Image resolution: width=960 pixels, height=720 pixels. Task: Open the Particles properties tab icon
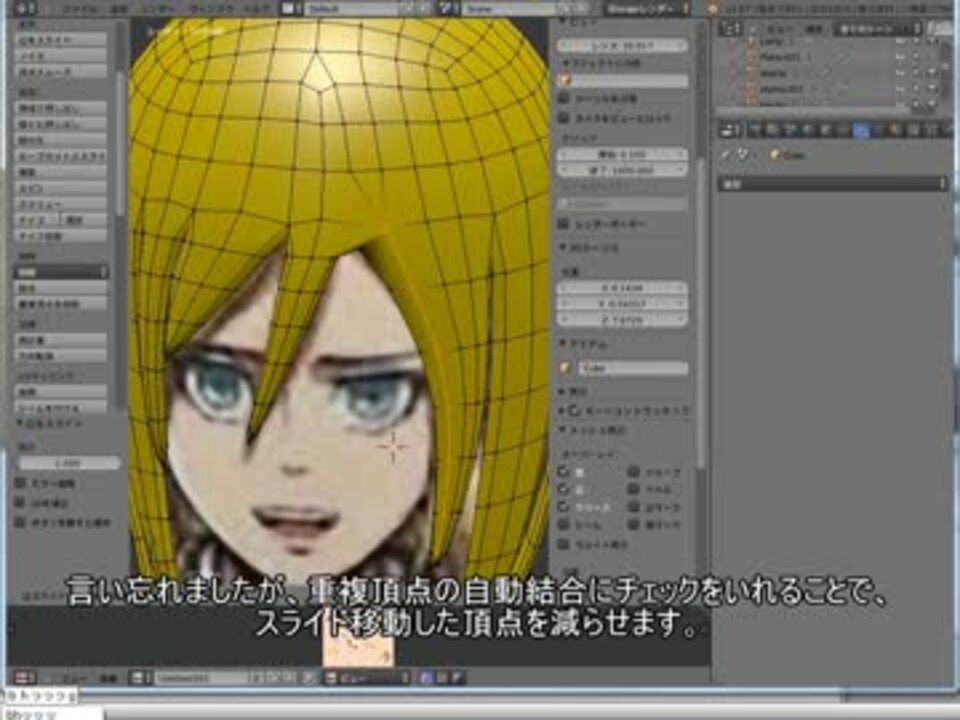pyautogui.click(x=932, y=130)
